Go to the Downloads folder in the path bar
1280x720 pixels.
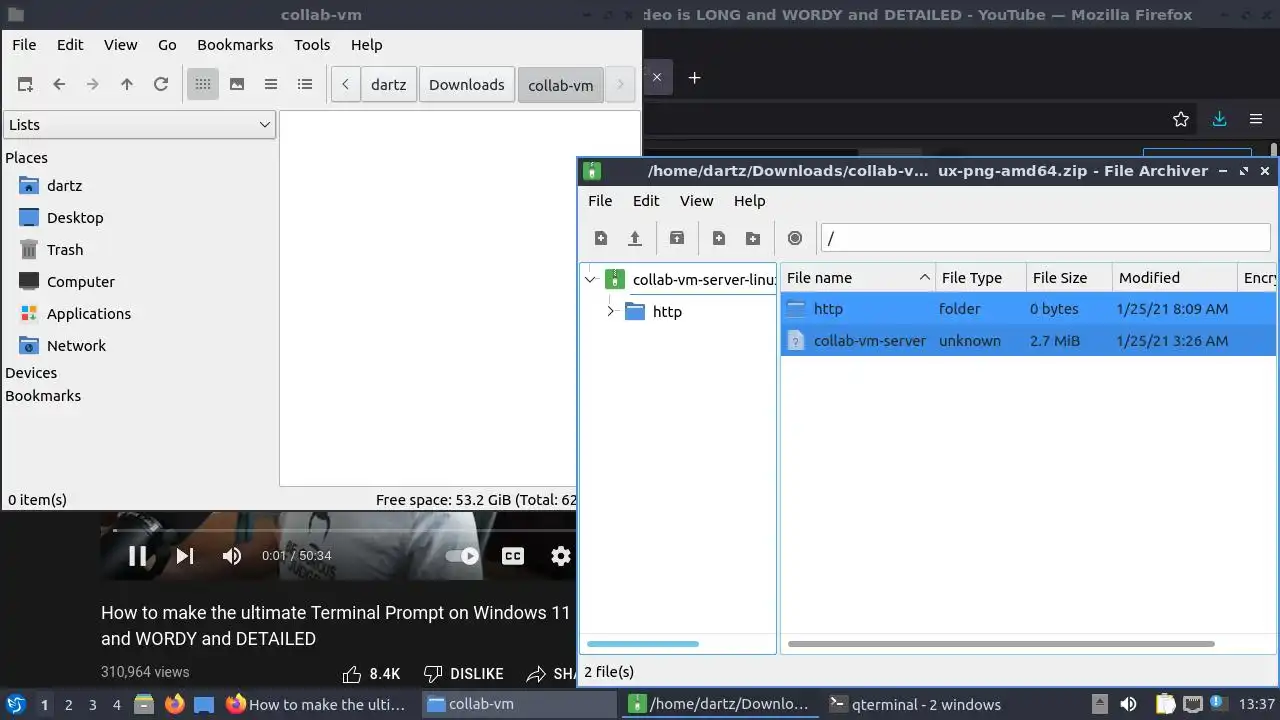467,85
